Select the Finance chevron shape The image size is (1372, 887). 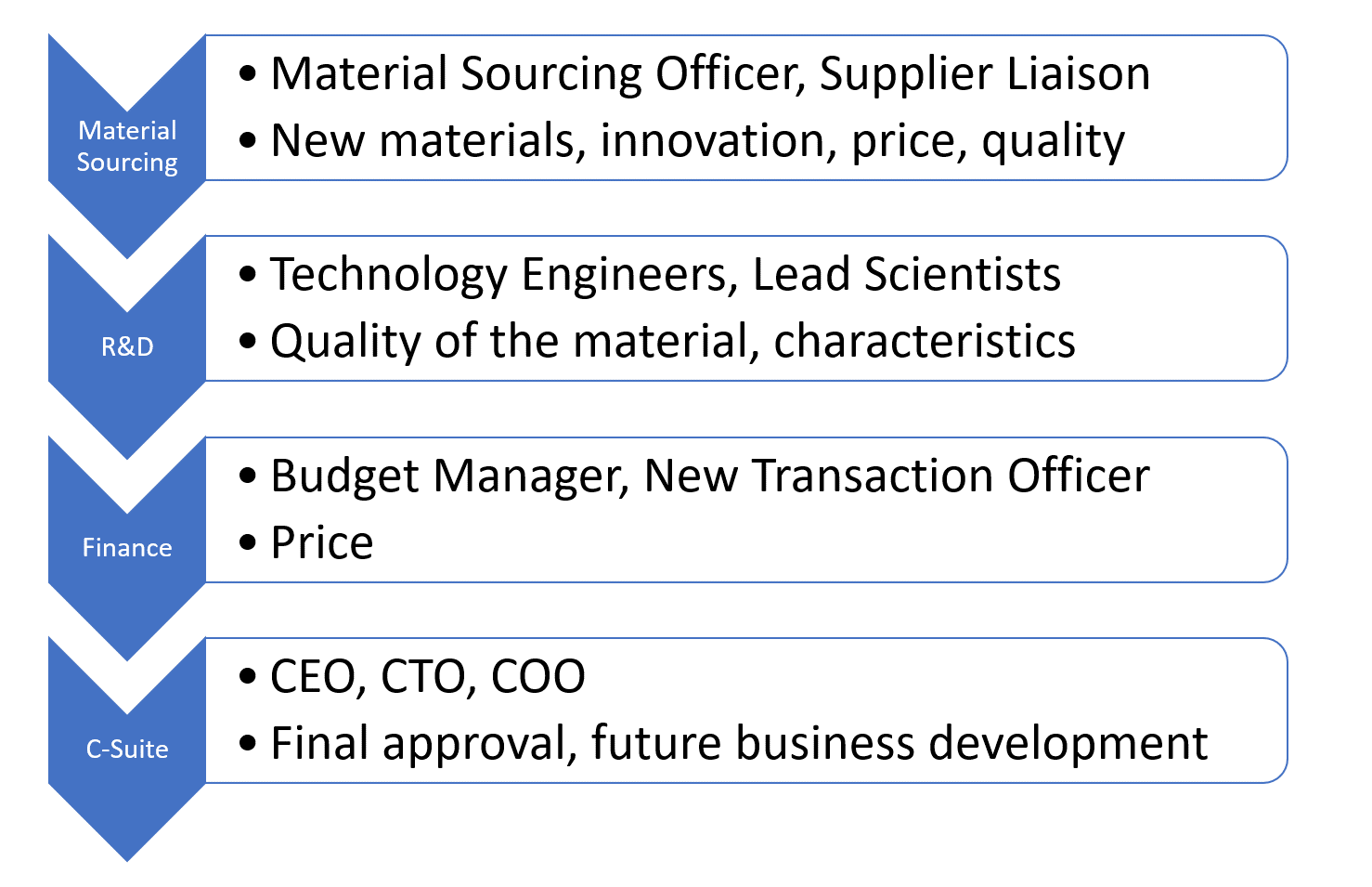point(127,547)
